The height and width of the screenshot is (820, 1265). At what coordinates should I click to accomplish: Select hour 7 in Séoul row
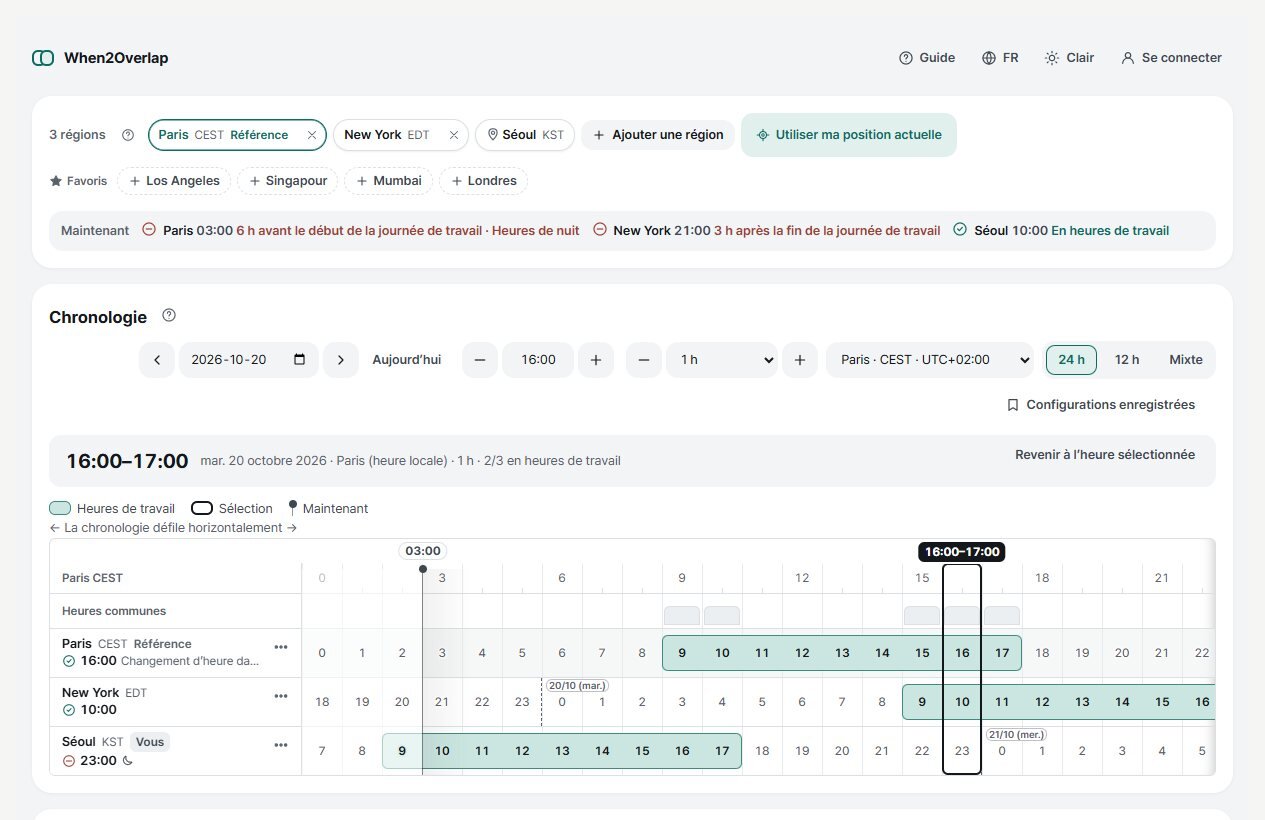point(322,751)
